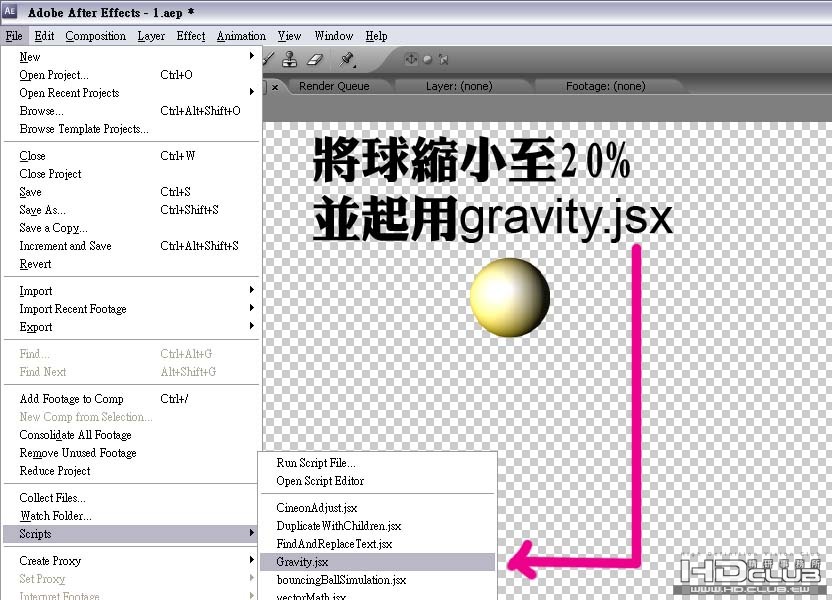Switch to the Render Queue tab
832x600 pixels.
(334, 86)
